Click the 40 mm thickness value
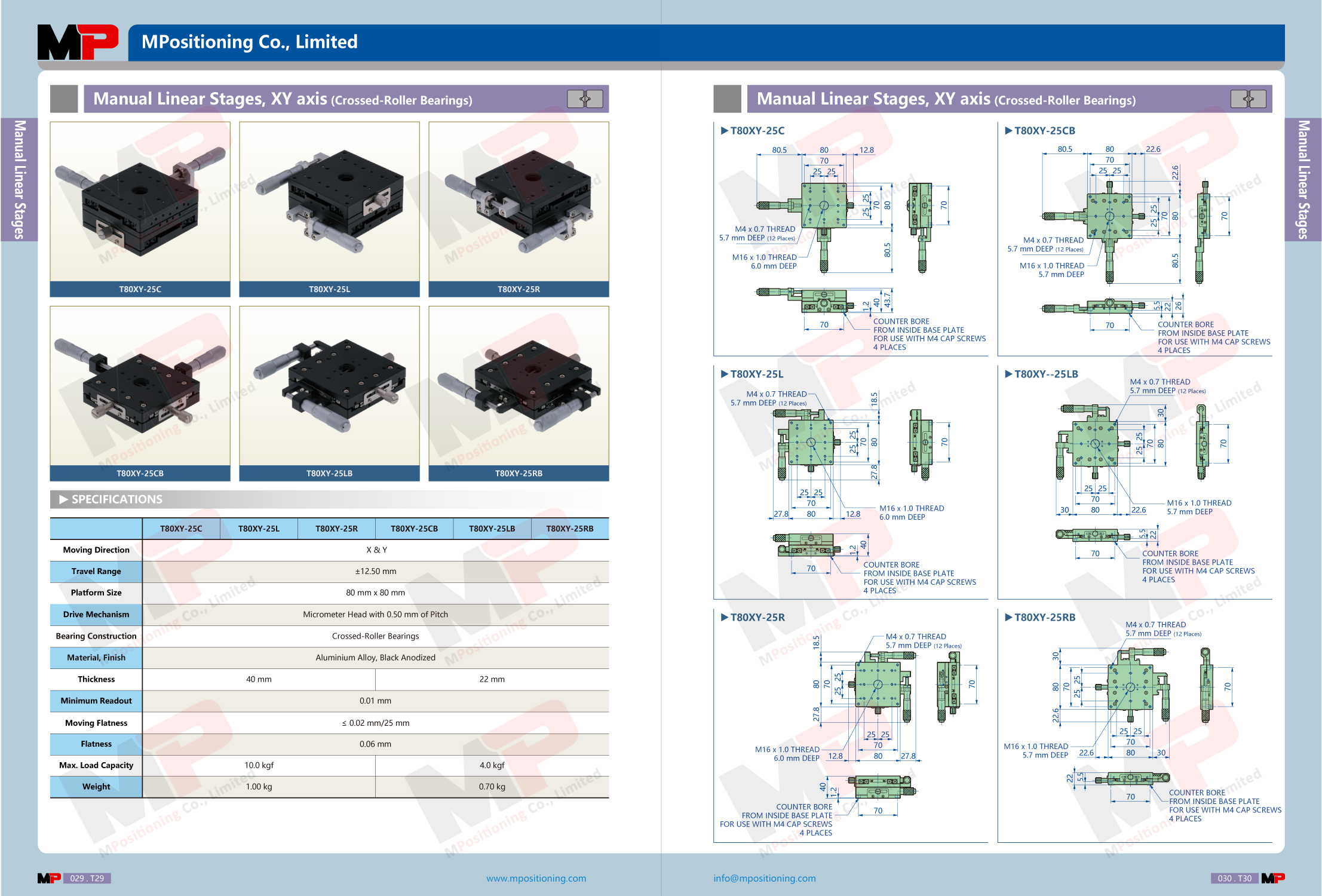Viewport: 1322px width, 896px height. click(259, 679)
